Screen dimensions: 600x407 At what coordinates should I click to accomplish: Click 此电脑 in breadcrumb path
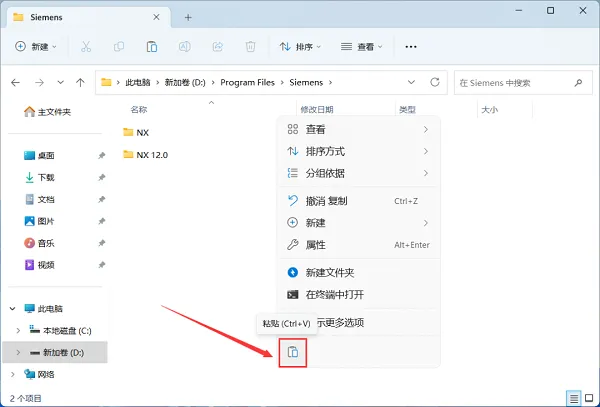pos(138,82)
